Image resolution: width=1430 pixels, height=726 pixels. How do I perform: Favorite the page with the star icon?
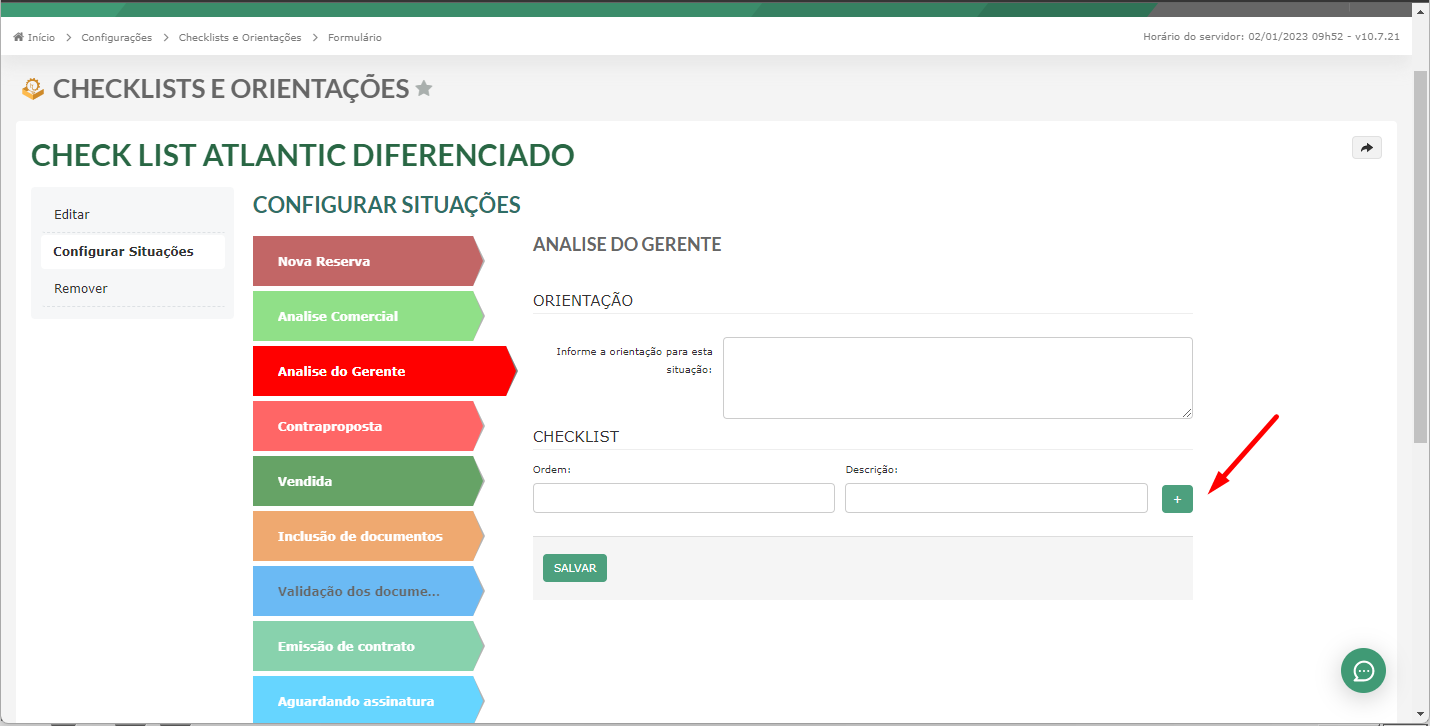424,88
